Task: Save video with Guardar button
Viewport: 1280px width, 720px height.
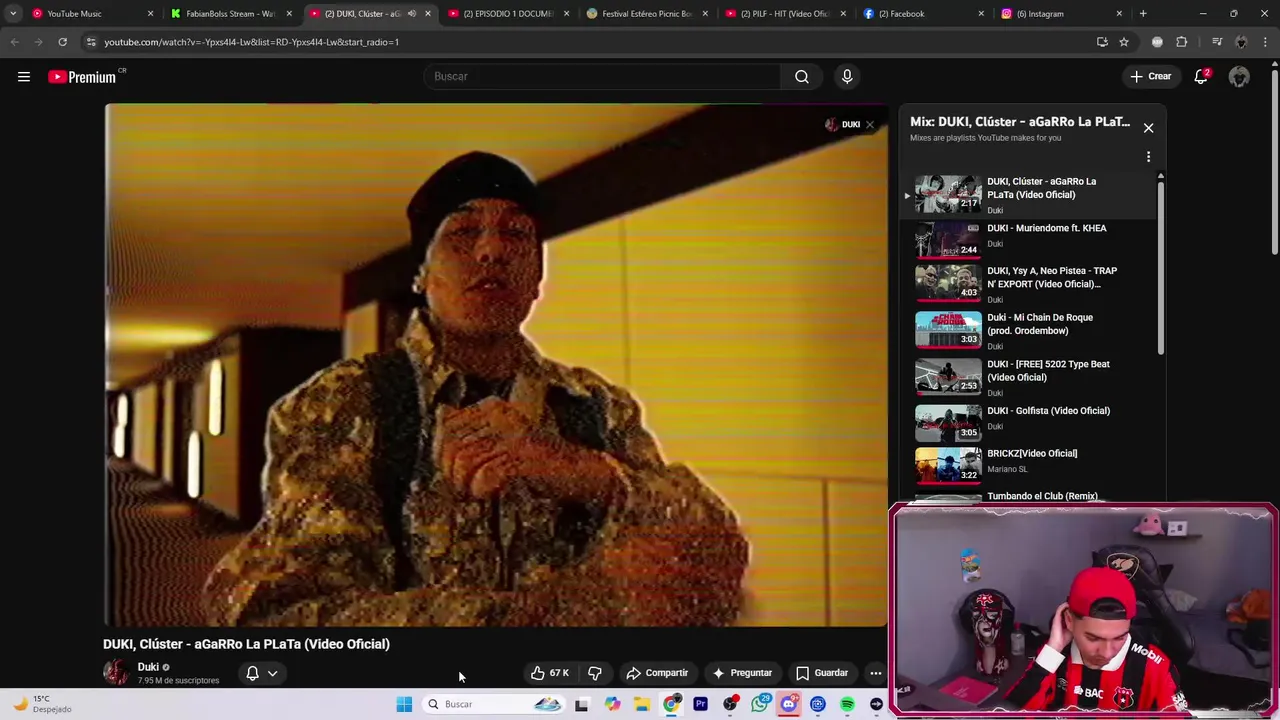Action: coord(822,673)
